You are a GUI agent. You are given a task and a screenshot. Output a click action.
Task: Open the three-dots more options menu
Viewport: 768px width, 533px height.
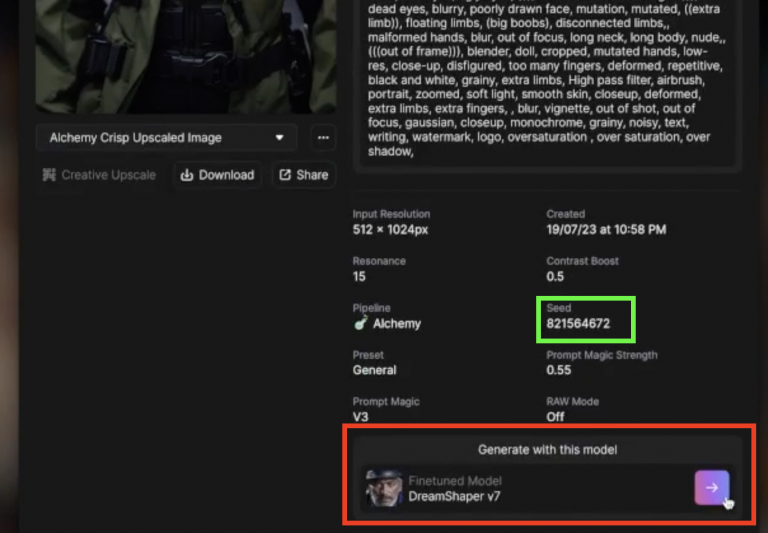pos(322,138)
